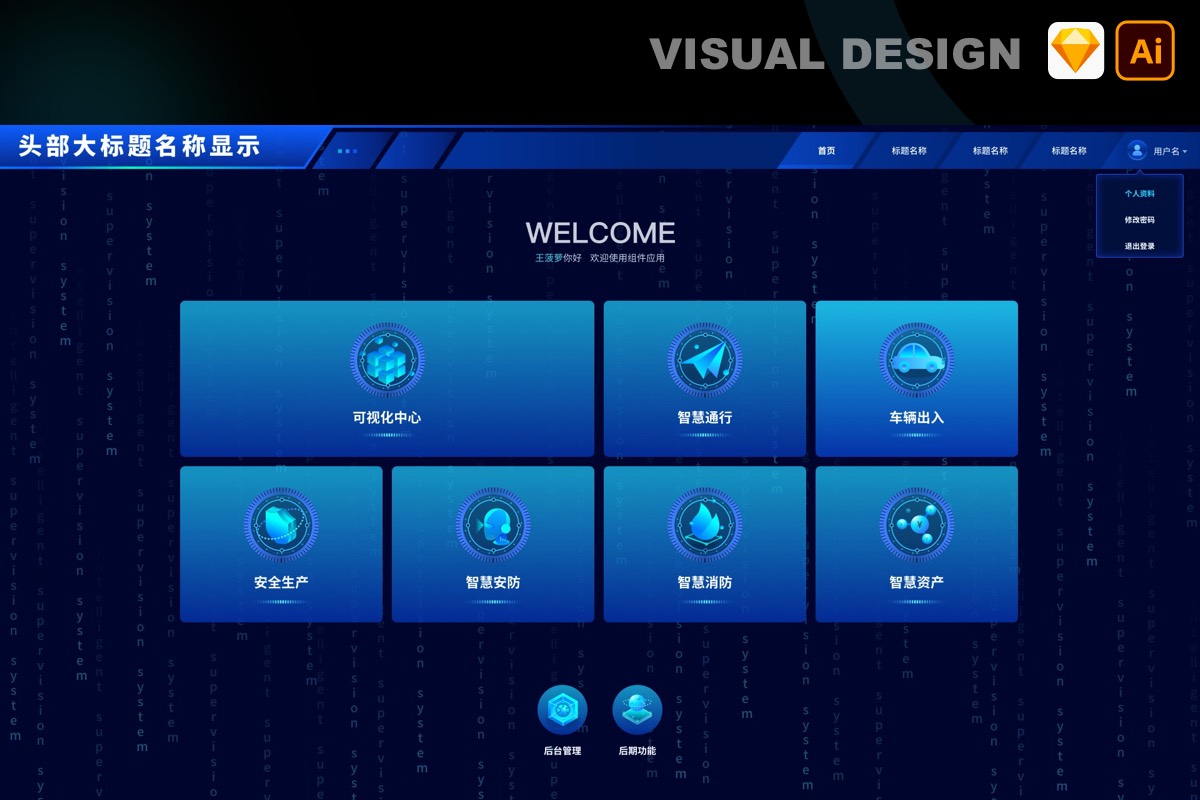
Task: Click the 欢迎使用组件应用 greeting text
Action: point(627,258)
